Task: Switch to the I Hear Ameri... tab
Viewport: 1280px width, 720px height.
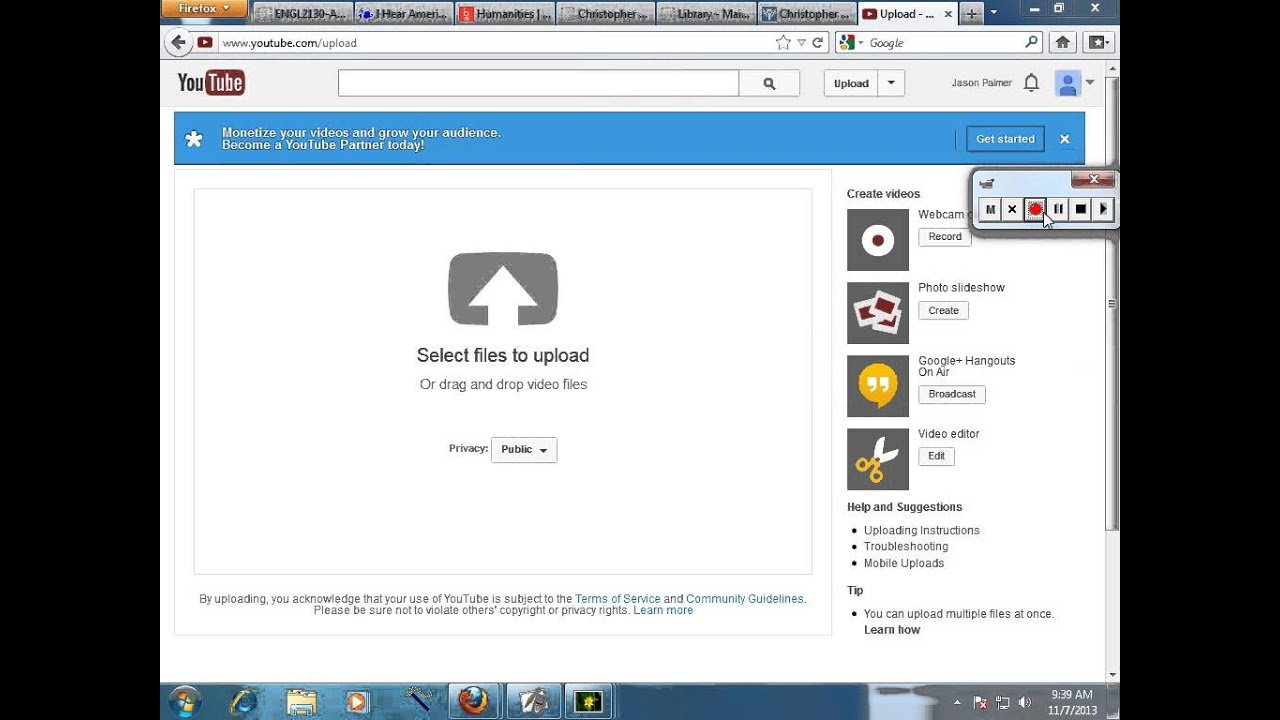Action: [x=404, y=14]
